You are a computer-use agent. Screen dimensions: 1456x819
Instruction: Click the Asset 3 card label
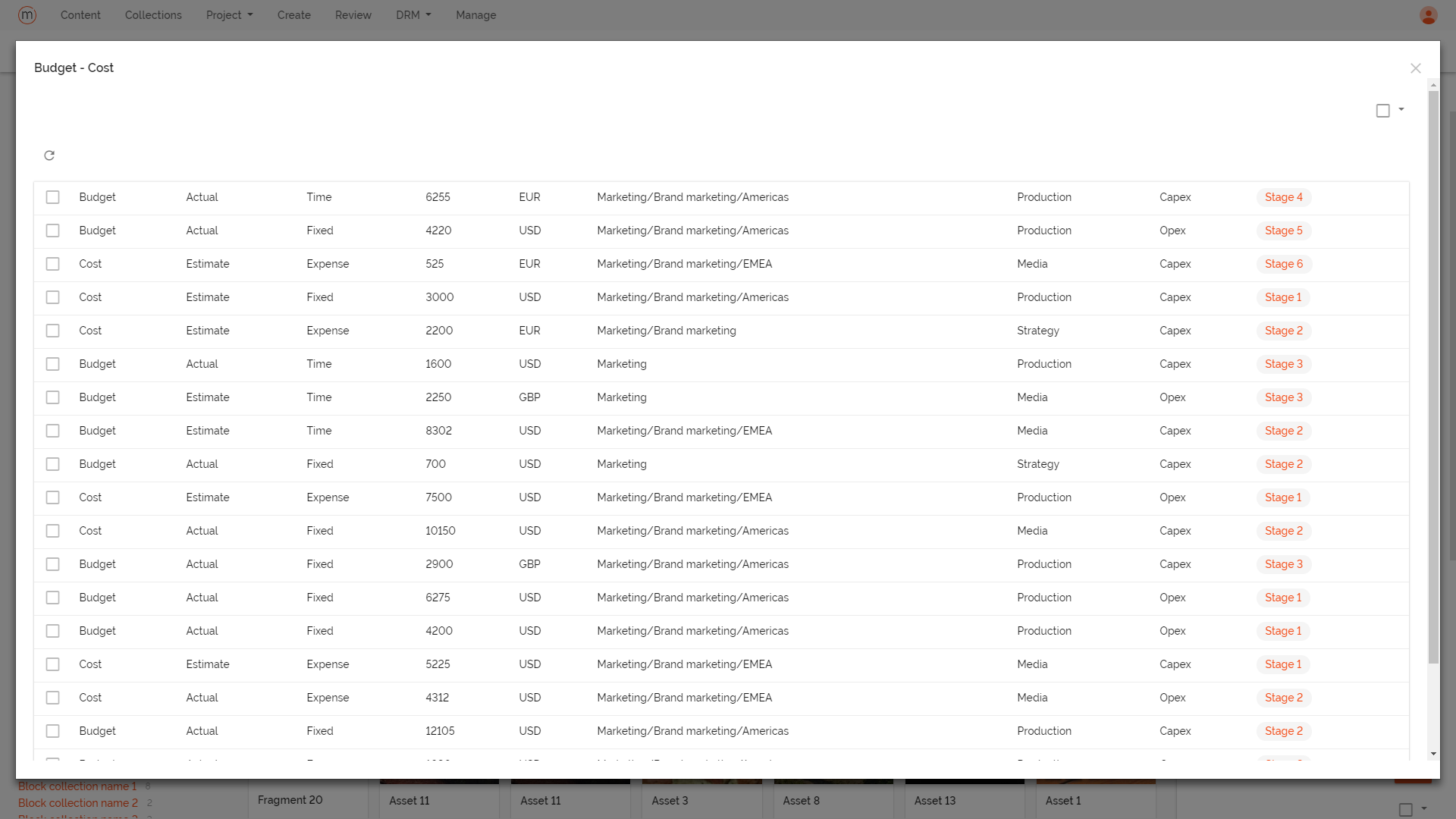pos(670,801)
